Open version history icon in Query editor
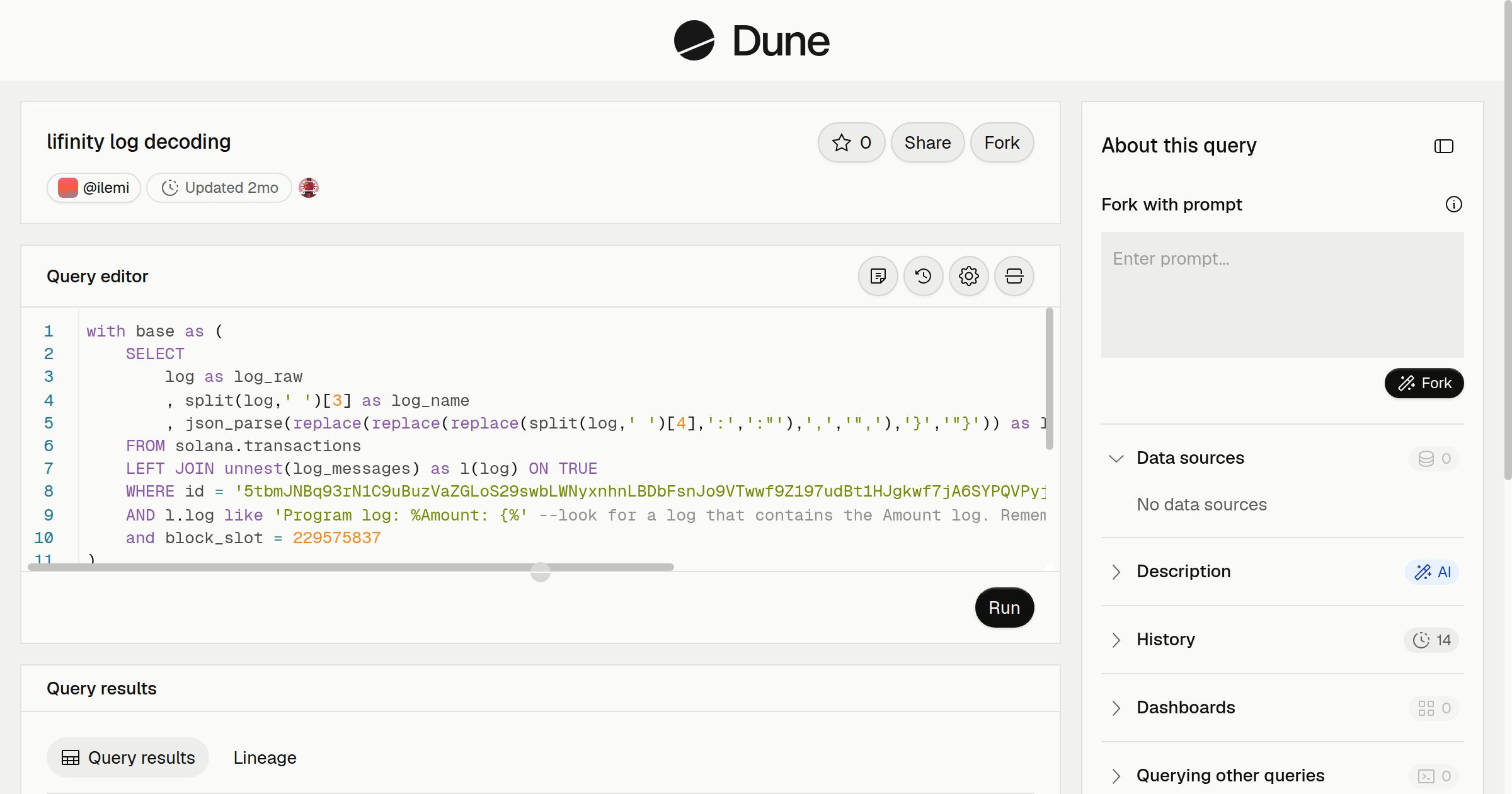1512x794 pixels. (924, 276)
